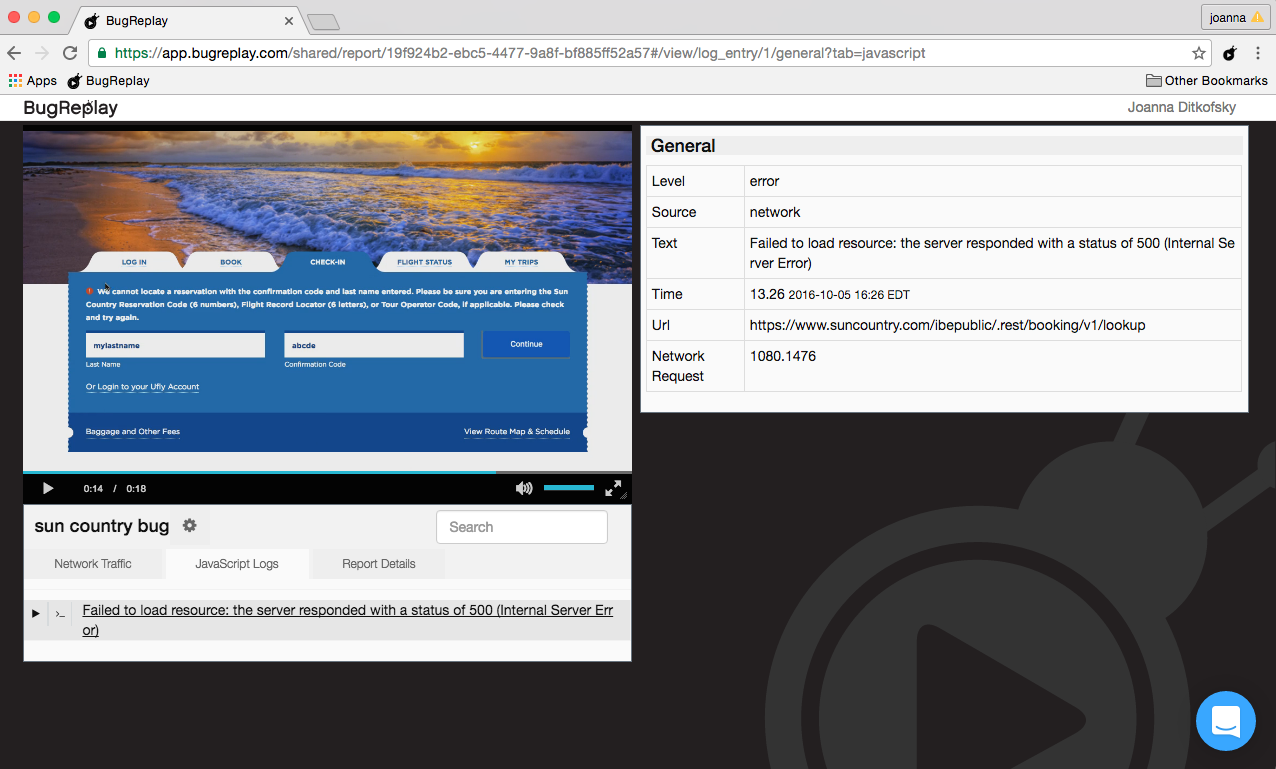Seek along the video progress bar
The width and height of the screenshot is (1276, 769).
point(327,472)
